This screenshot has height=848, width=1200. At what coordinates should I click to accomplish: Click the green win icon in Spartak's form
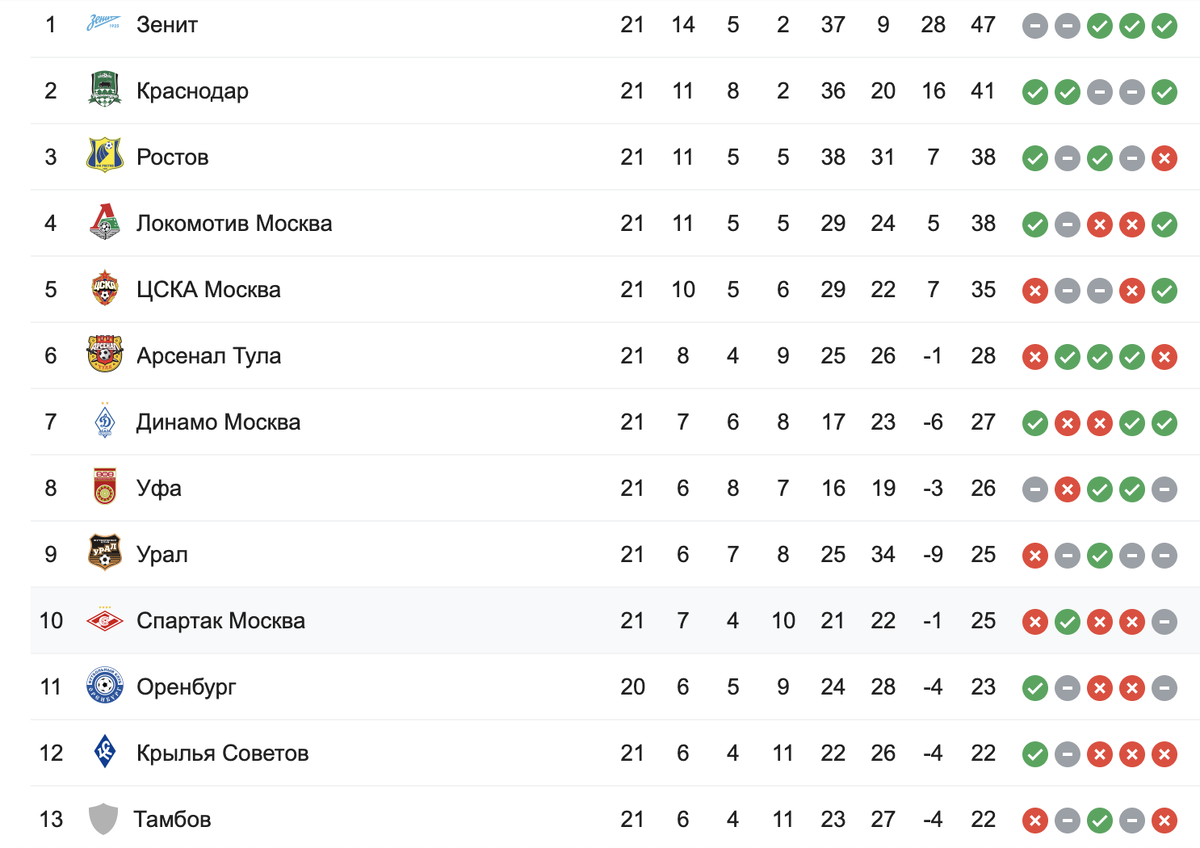tap(1067, 622)
